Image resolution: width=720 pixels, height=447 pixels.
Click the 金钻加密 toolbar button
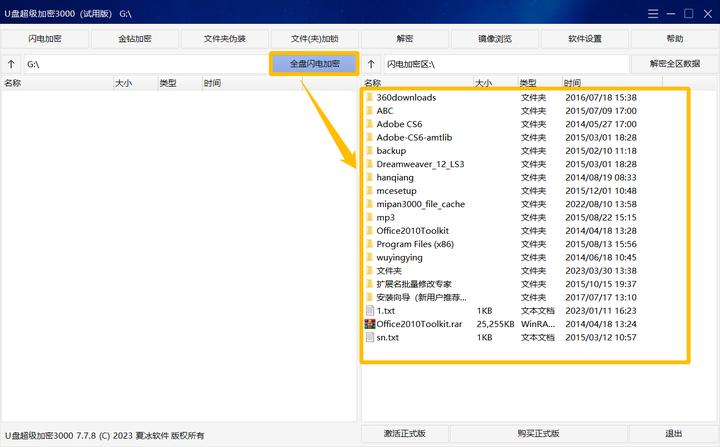click(135, 39)
